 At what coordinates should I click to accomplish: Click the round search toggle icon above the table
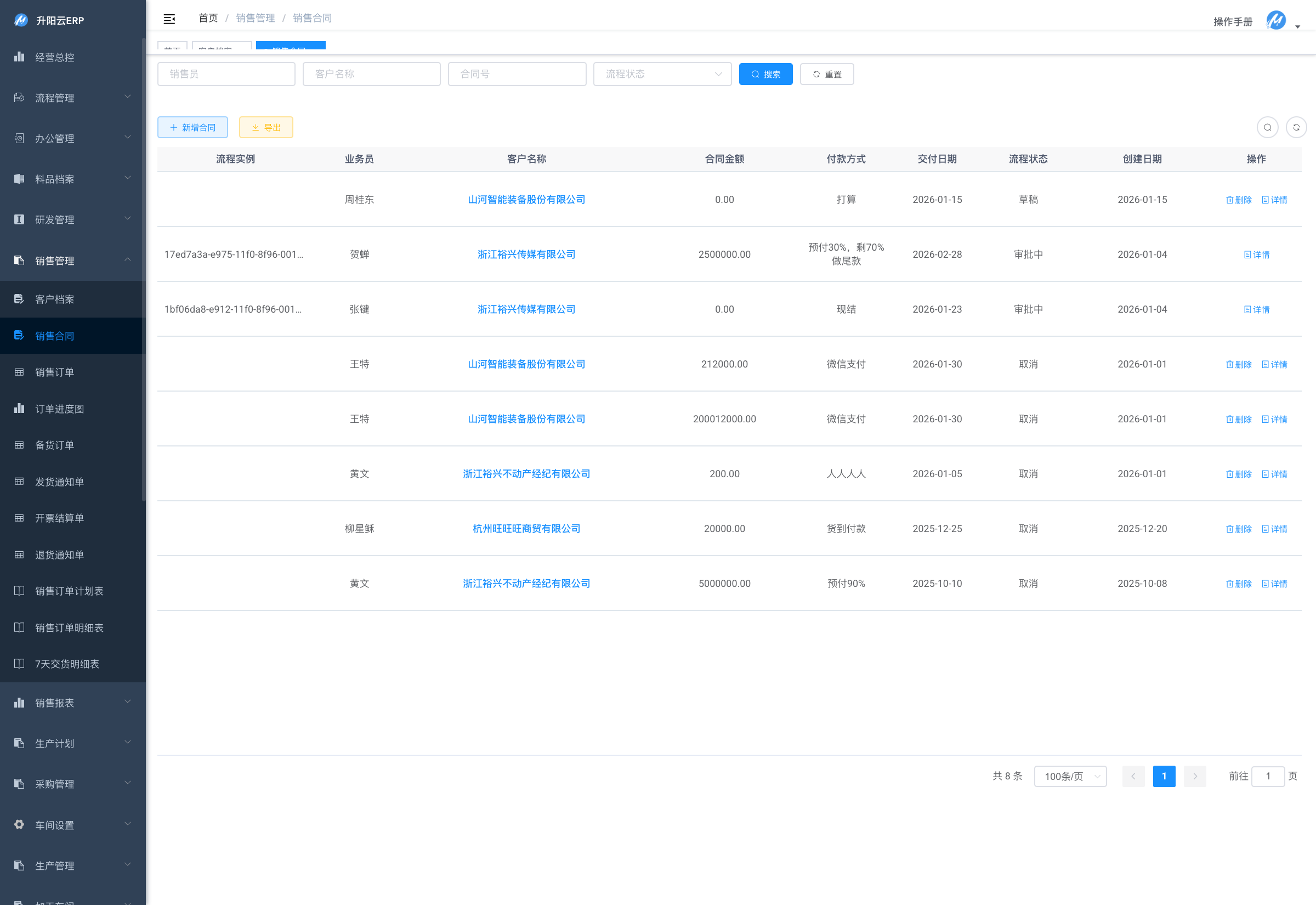1267,128
